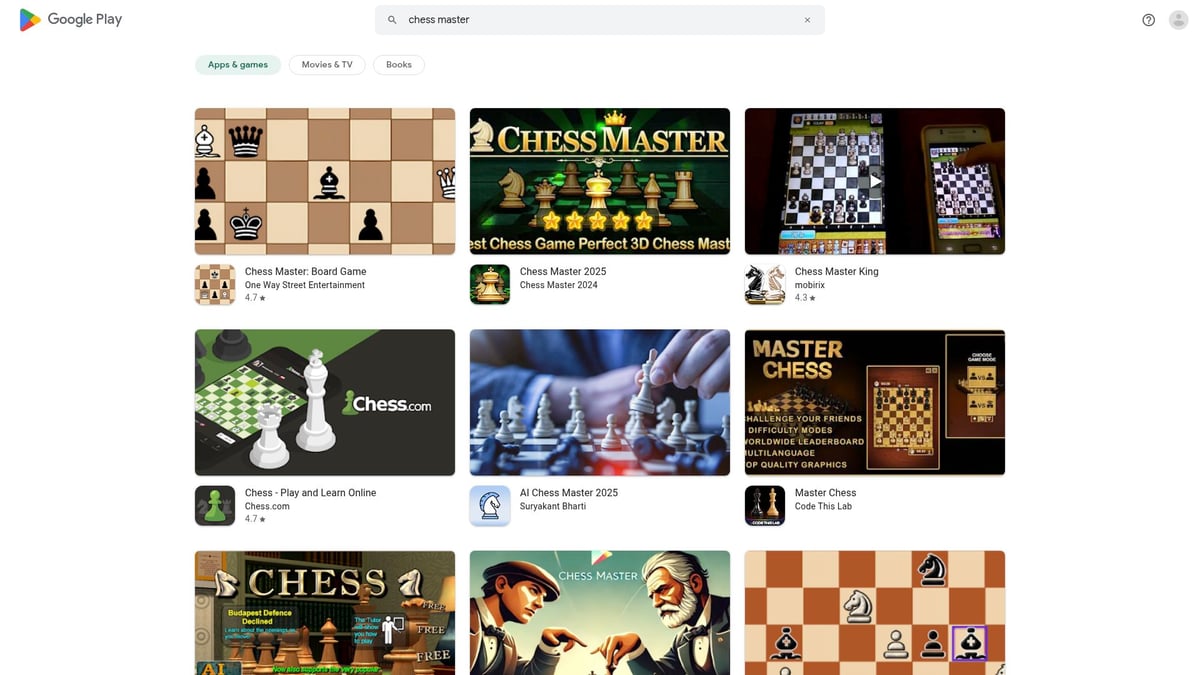Screen dimensions: 1200x675
Task: Play the Chess Master King preview video
Action: (x=874, y=180)
